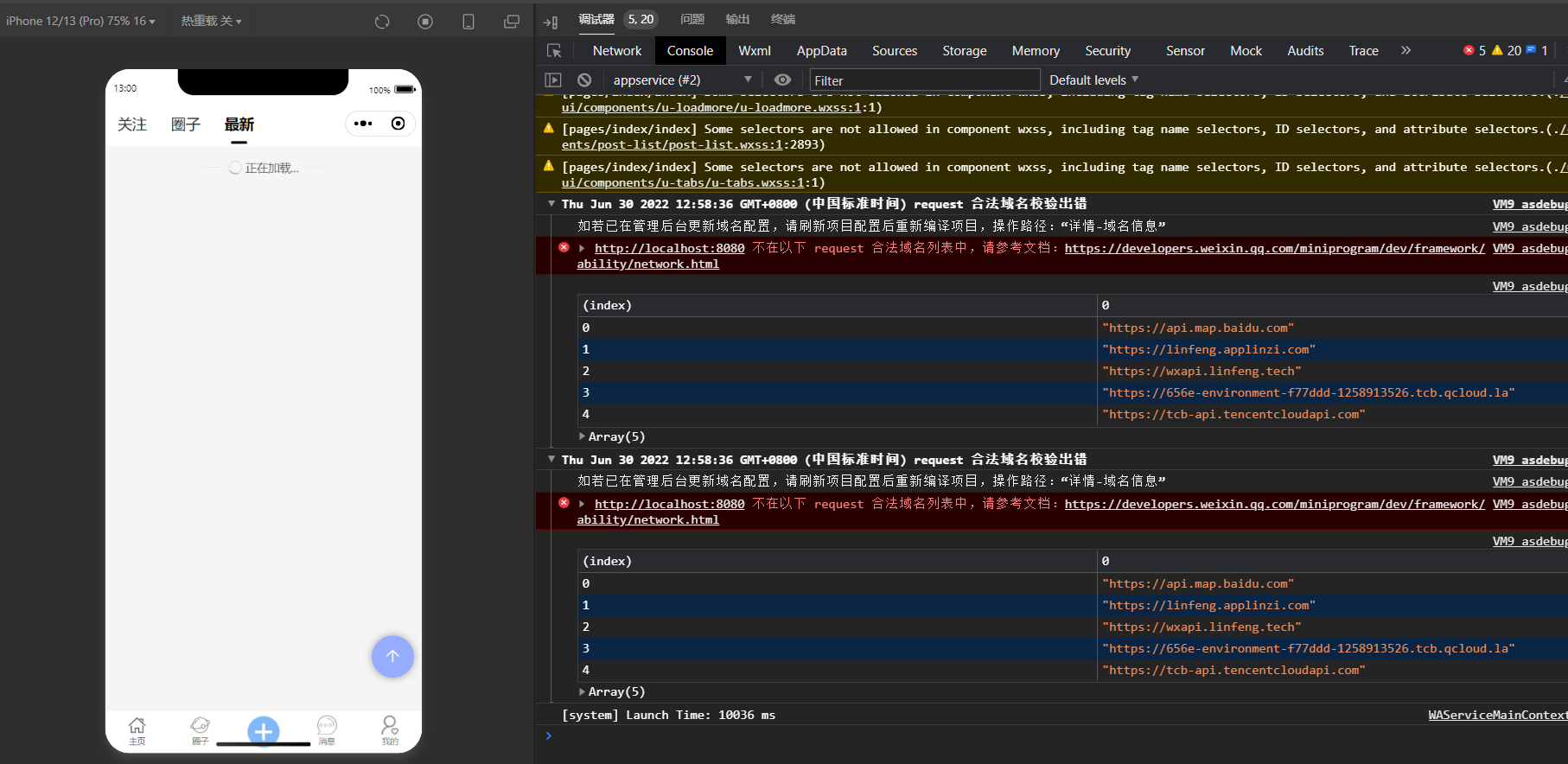Switch to the AppData tab

tap(821, 51)
